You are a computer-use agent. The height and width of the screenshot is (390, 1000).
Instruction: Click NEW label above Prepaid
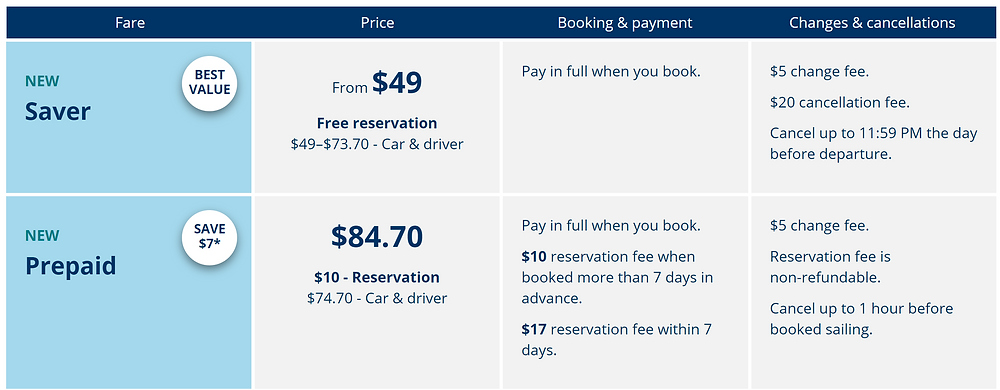(42, 236)
